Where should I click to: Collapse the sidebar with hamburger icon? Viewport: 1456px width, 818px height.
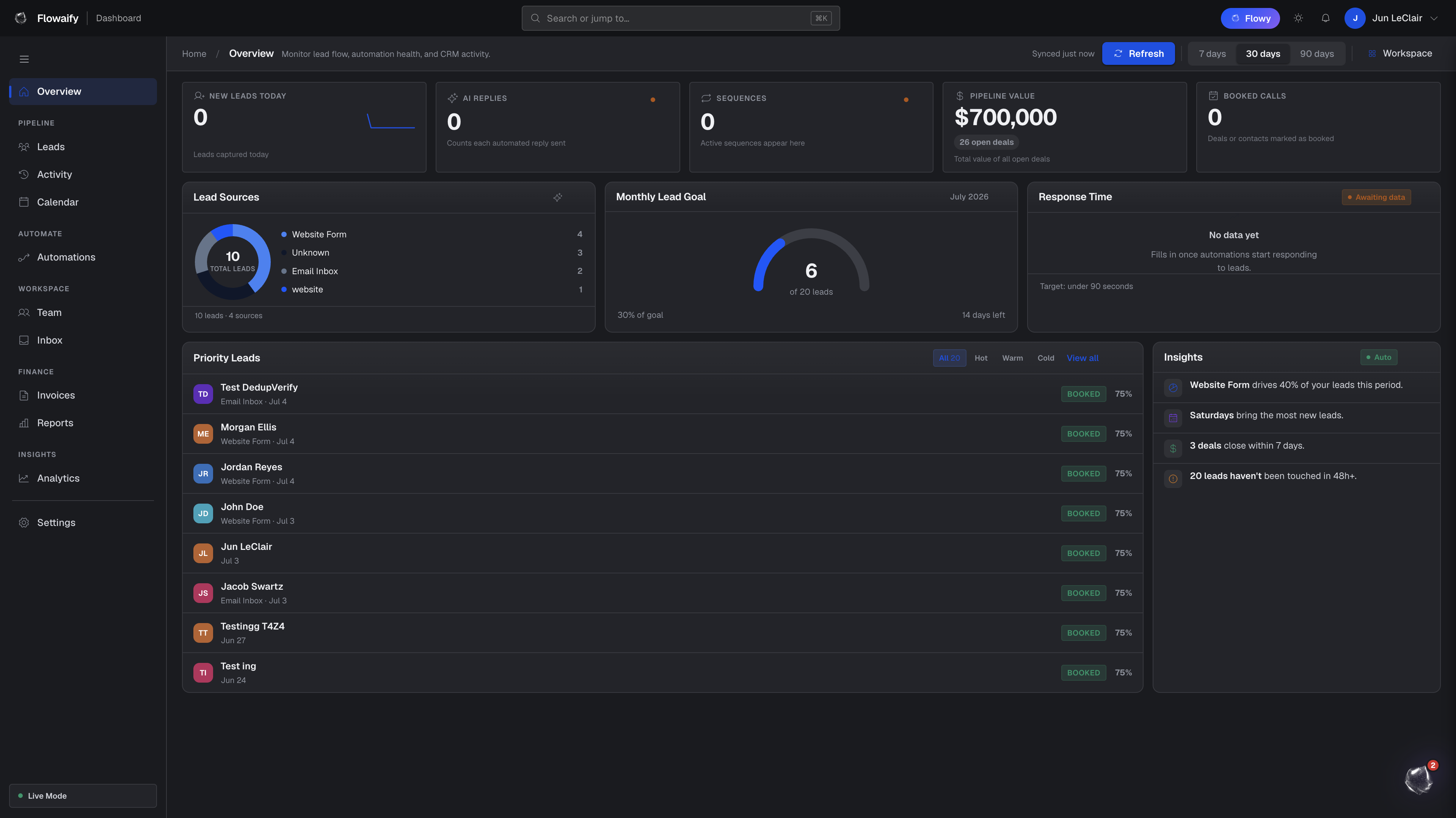24,60
